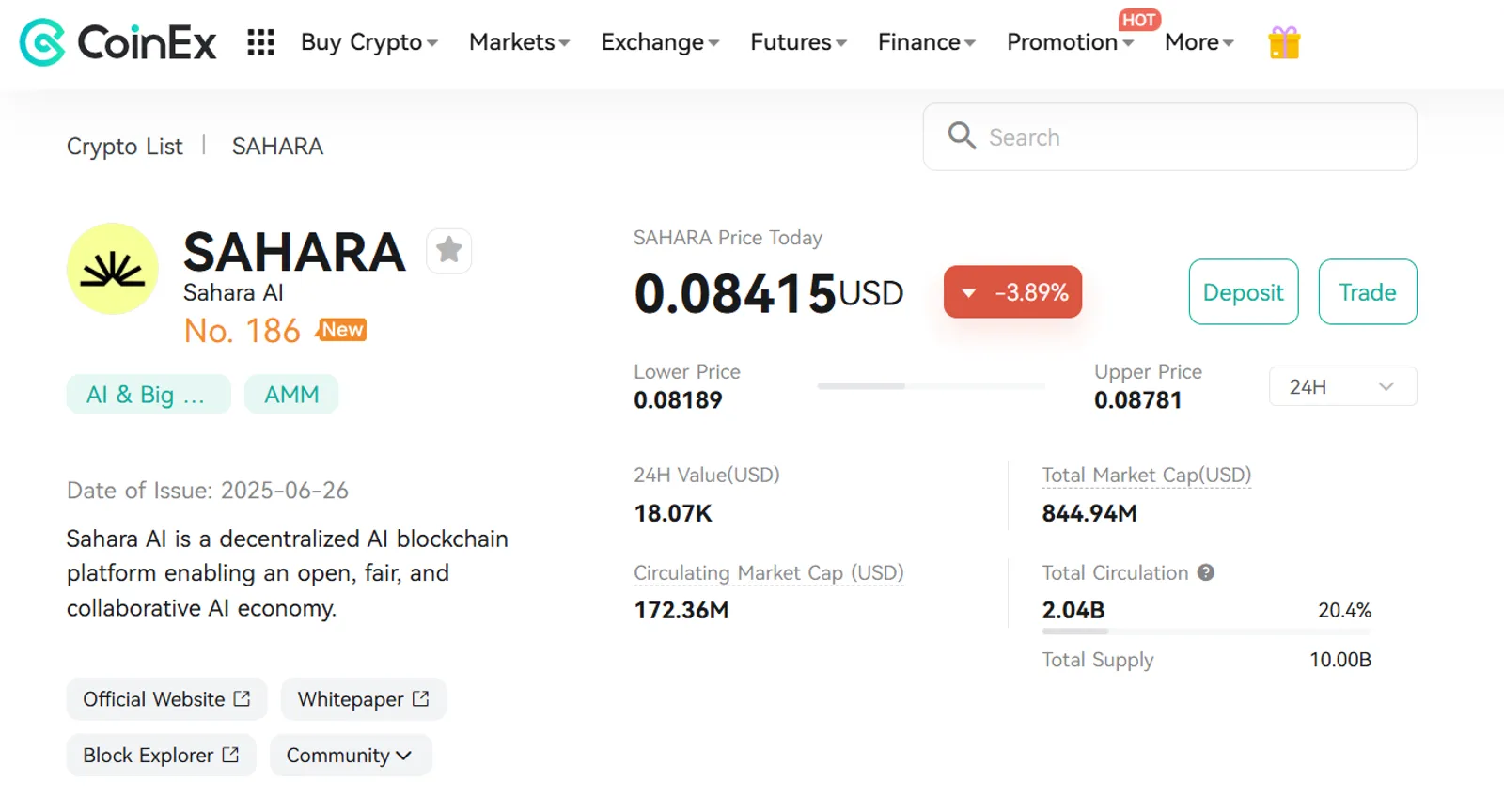Click the 20.4% circulation percentage
Image resolution: width=1504 pixels, height=812 pixels.
pyautogui.click(x=1344, y=611)
